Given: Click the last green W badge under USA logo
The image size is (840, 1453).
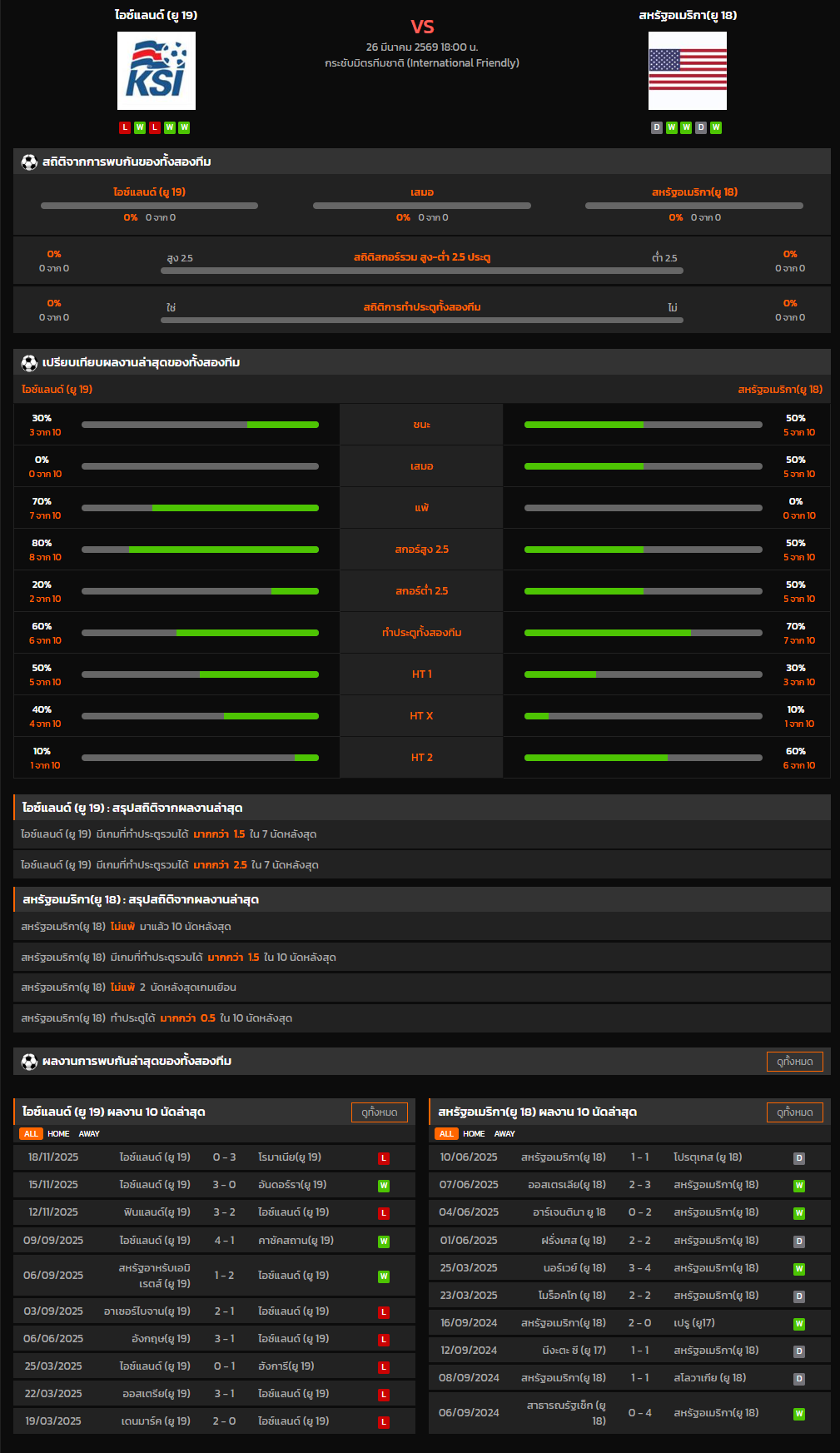Looking at the screenshot, I should (x=716, y=127).
